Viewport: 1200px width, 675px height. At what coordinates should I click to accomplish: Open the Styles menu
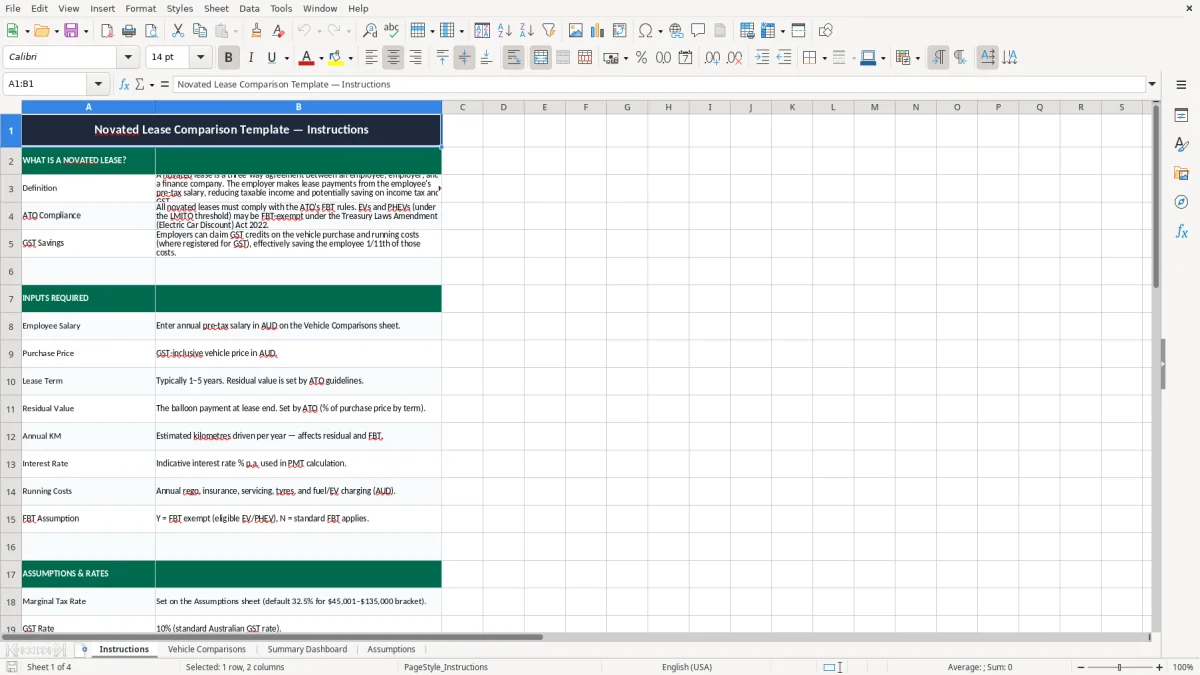coord(180,8)
